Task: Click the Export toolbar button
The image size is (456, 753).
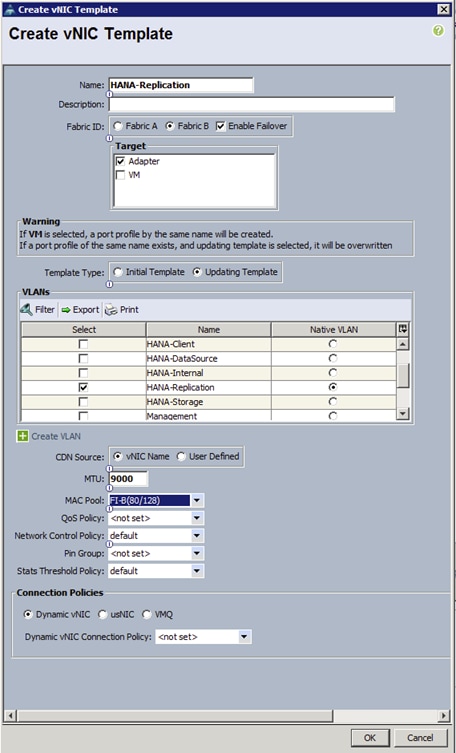Action: (80, 310)
